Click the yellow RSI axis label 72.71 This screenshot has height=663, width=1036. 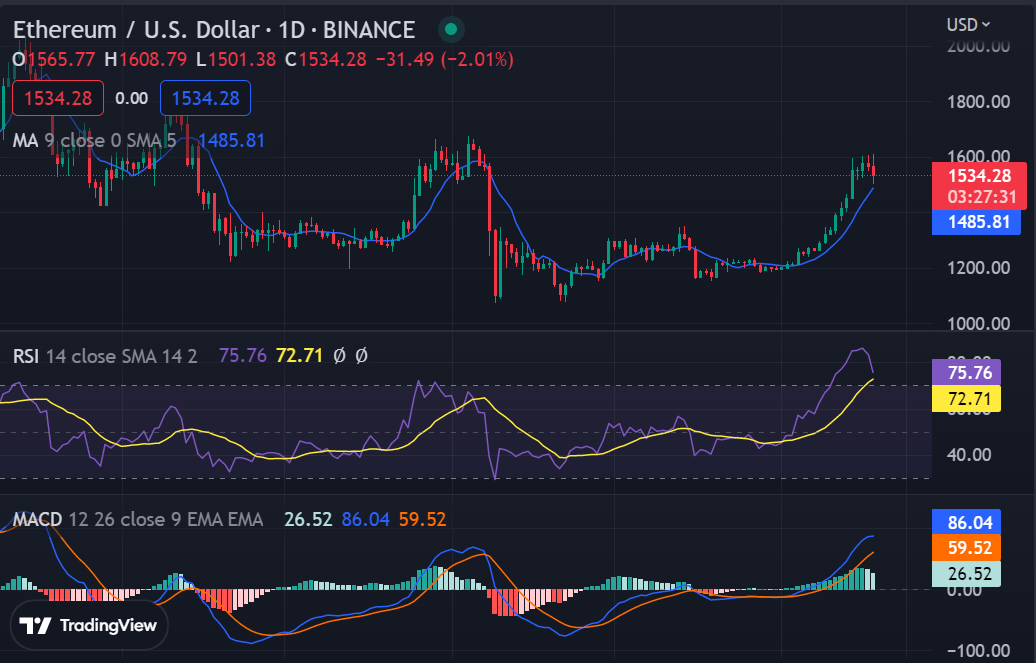click(967, 399)
